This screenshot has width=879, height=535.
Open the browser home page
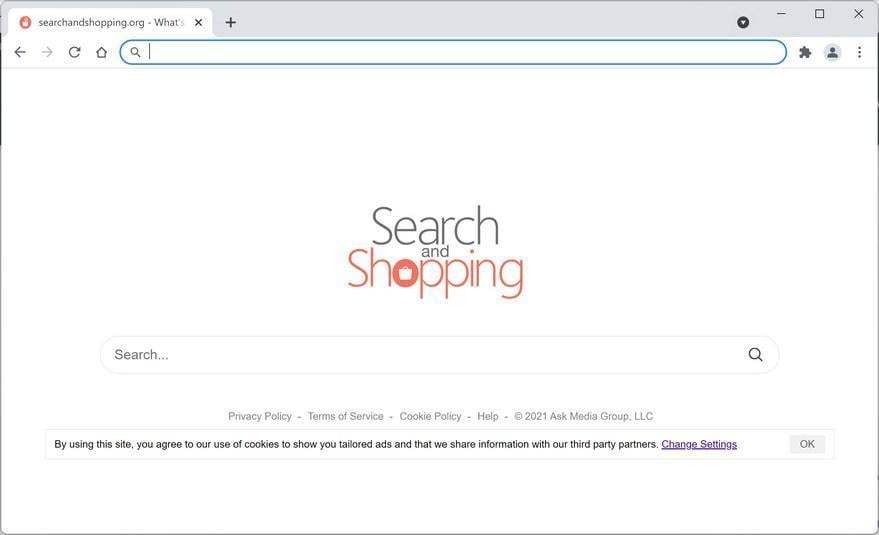(x=101, y=52)
